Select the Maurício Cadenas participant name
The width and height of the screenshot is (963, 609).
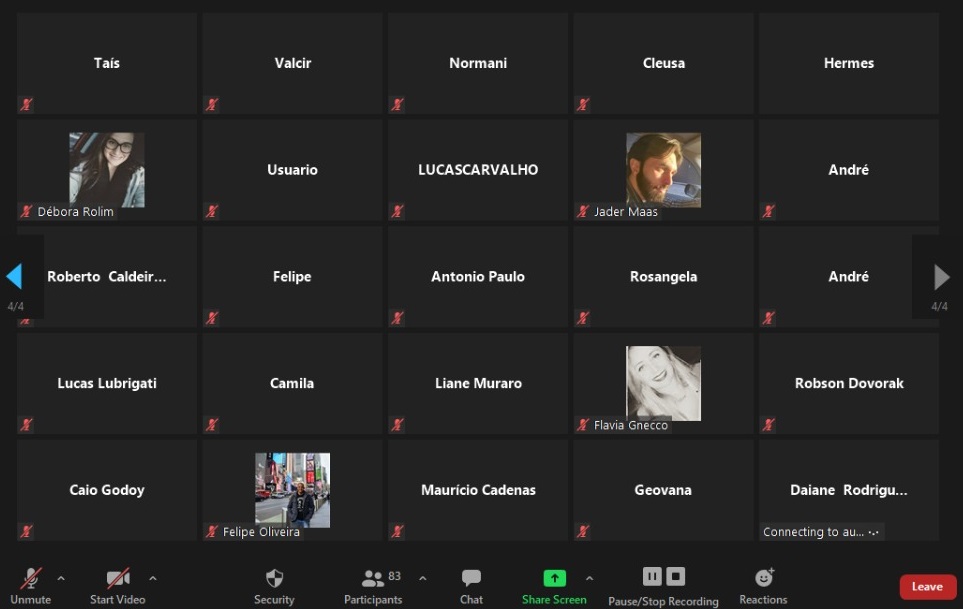pyautogui.click(x=478, y=491)
